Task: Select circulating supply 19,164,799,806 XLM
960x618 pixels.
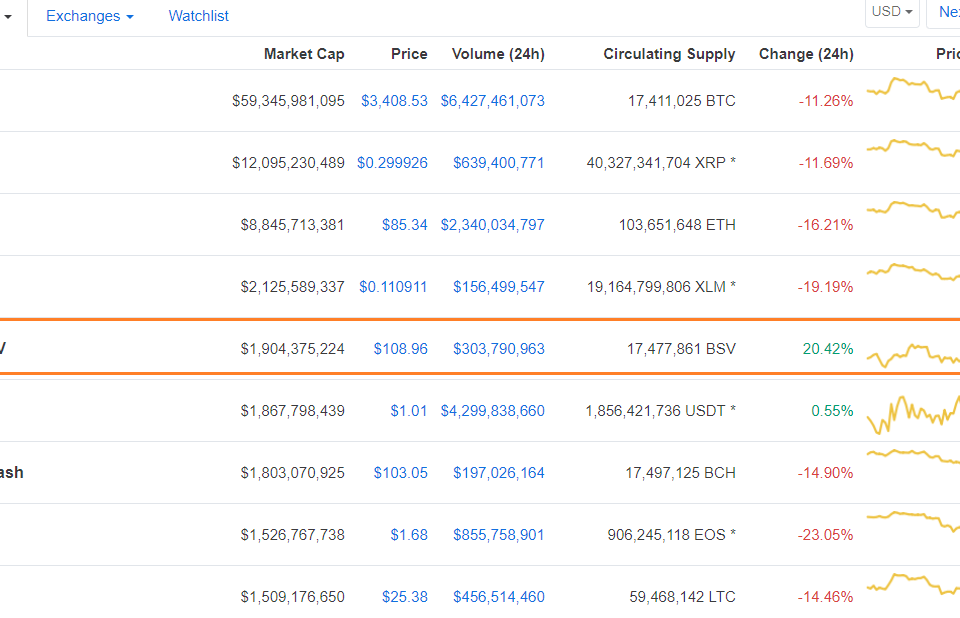Action: tap(661, 287)
